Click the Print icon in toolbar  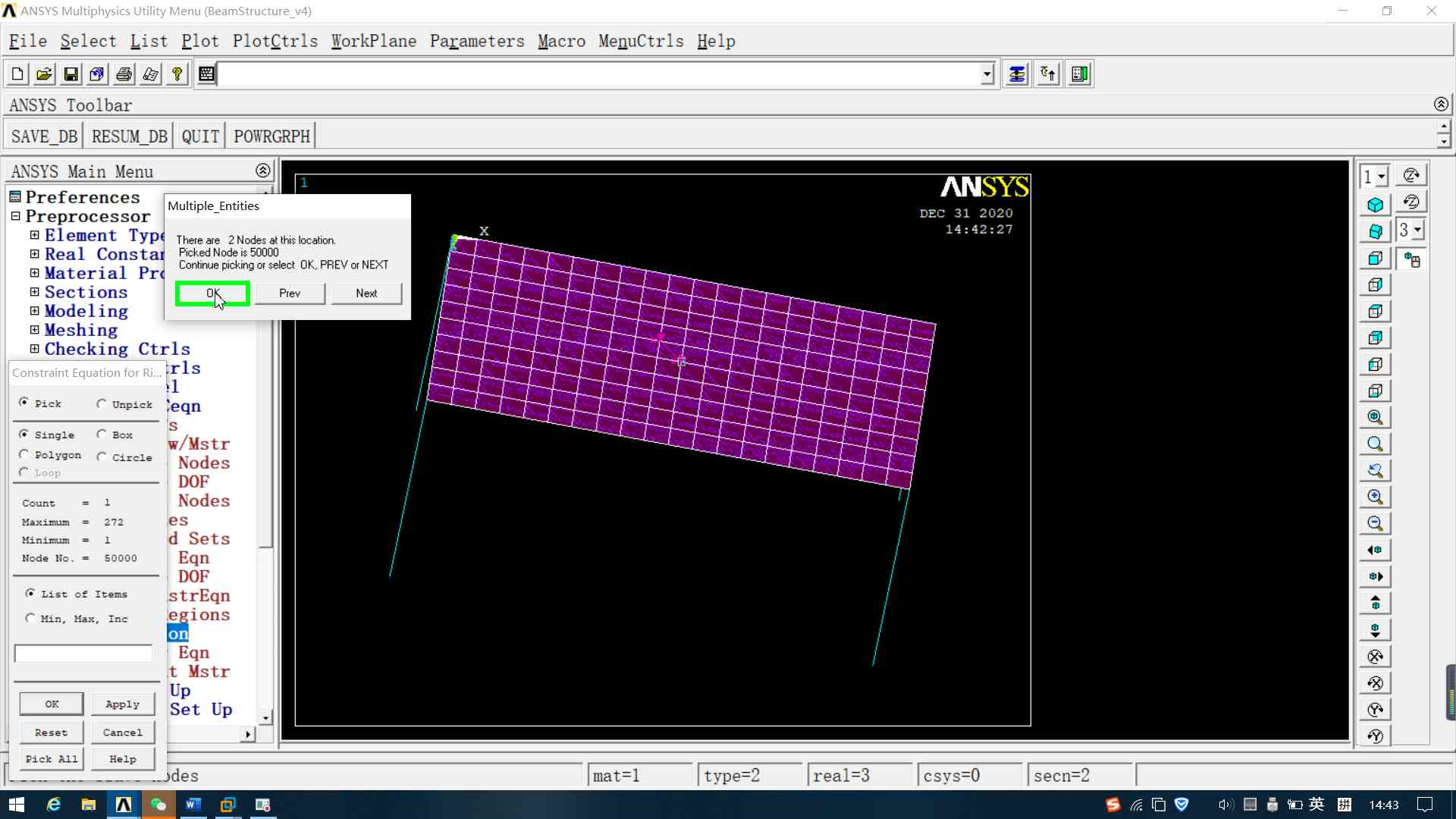click(124, 74)
